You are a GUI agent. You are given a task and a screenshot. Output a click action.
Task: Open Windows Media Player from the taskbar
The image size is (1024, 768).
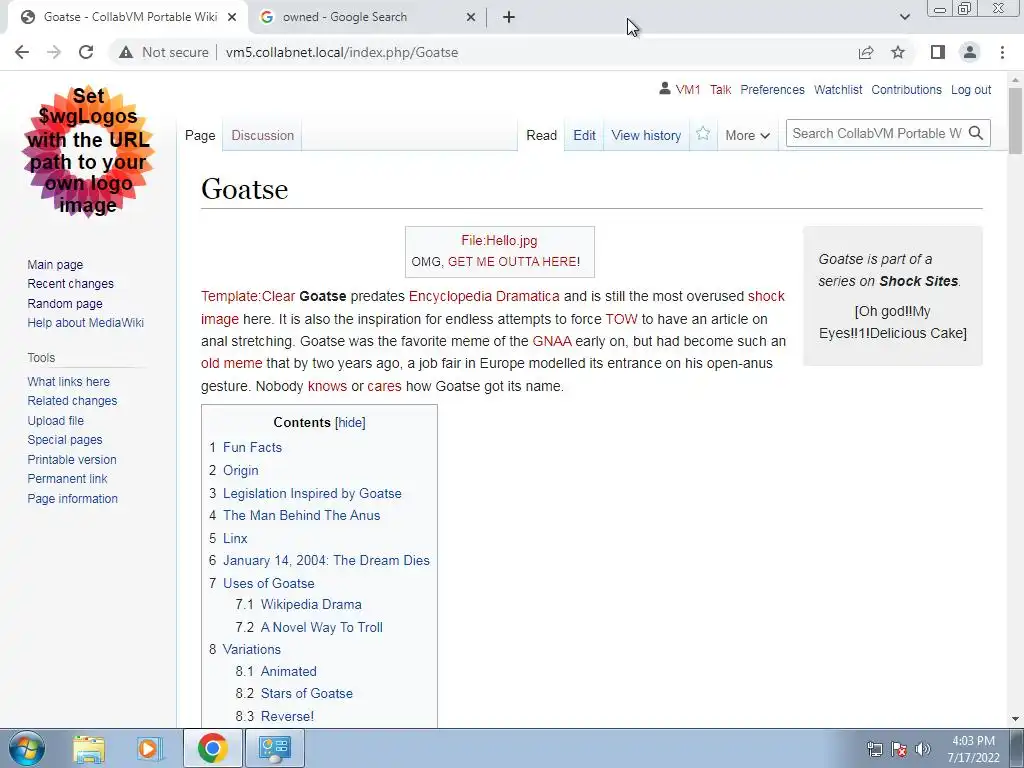[150, 748]
